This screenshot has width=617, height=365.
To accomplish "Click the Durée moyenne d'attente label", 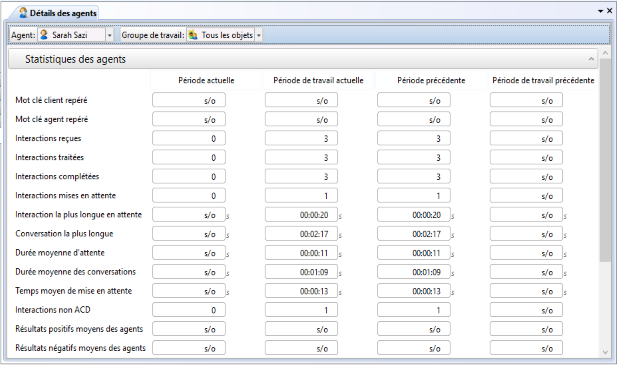I will coord(60,253).
